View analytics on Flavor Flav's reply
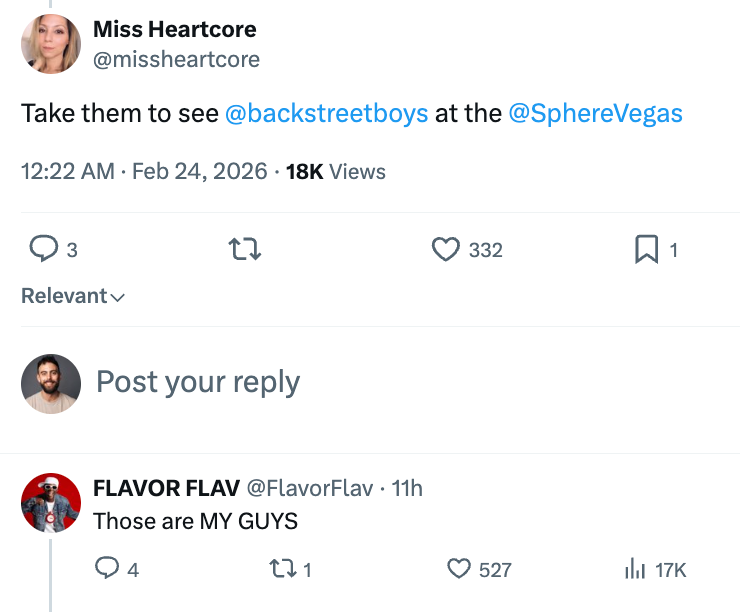 635,569
